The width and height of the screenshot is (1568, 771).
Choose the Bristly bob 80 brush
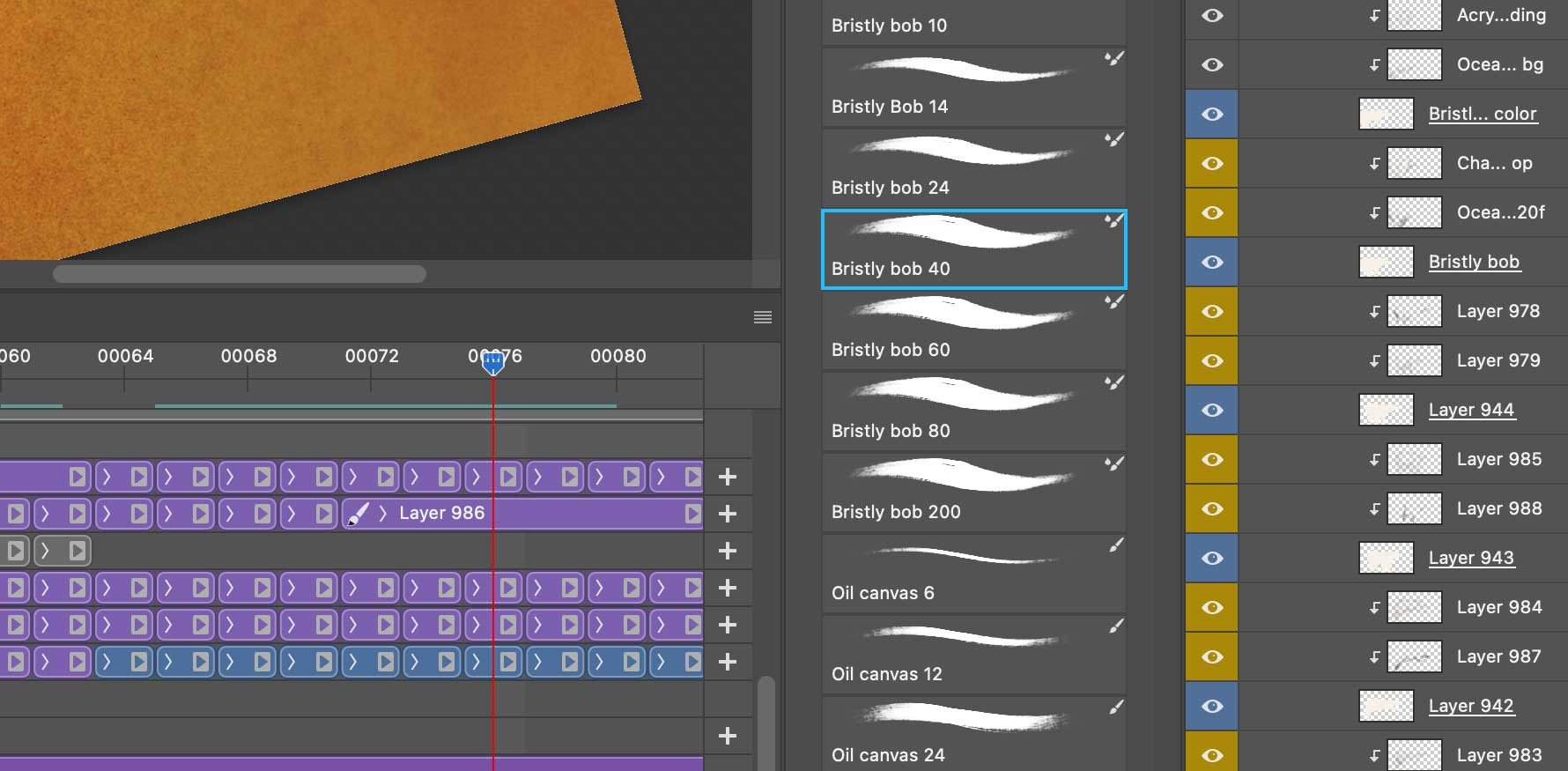[973, 410]
